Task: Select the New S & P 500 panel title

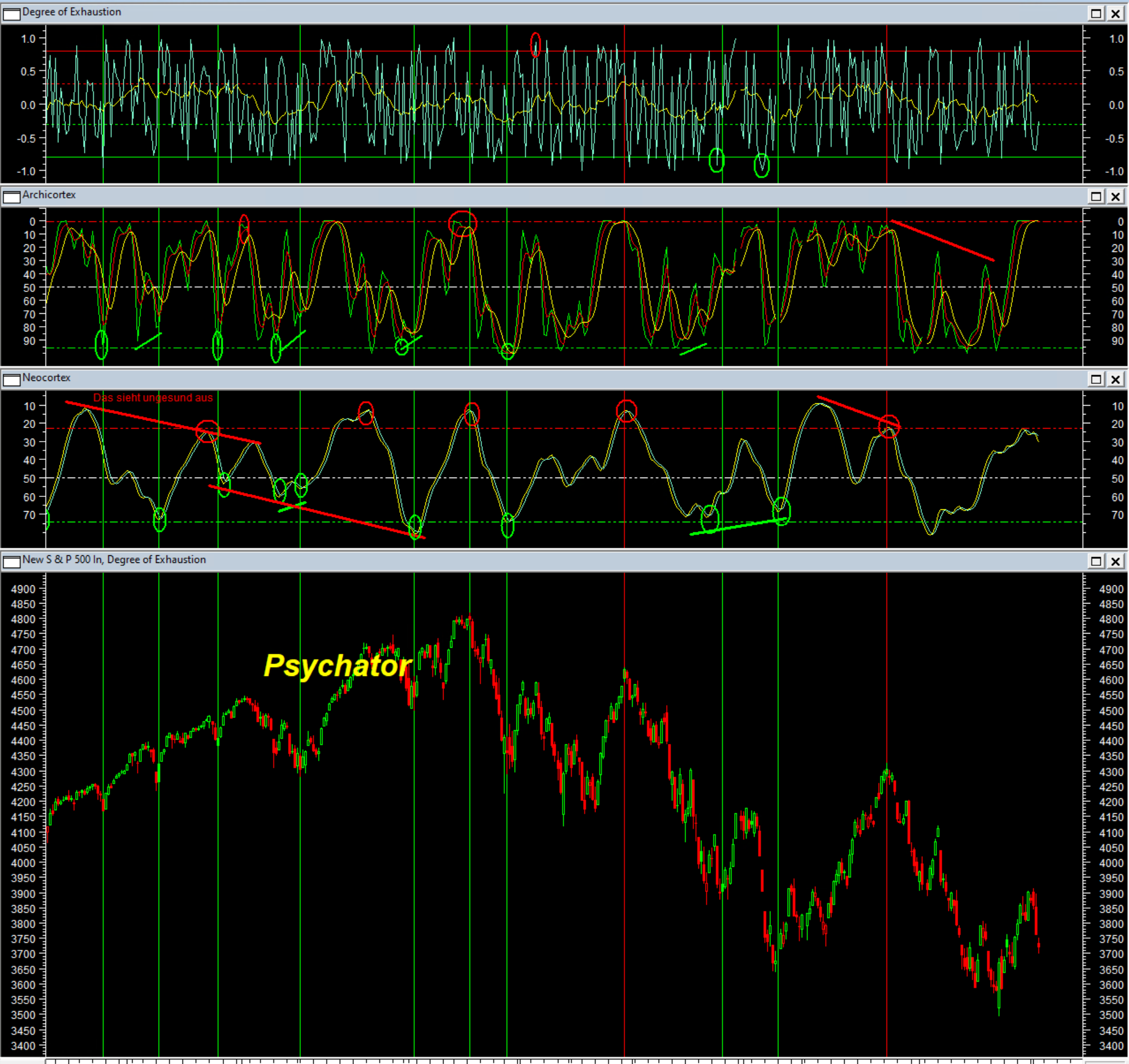Action: tap(114, 560)
